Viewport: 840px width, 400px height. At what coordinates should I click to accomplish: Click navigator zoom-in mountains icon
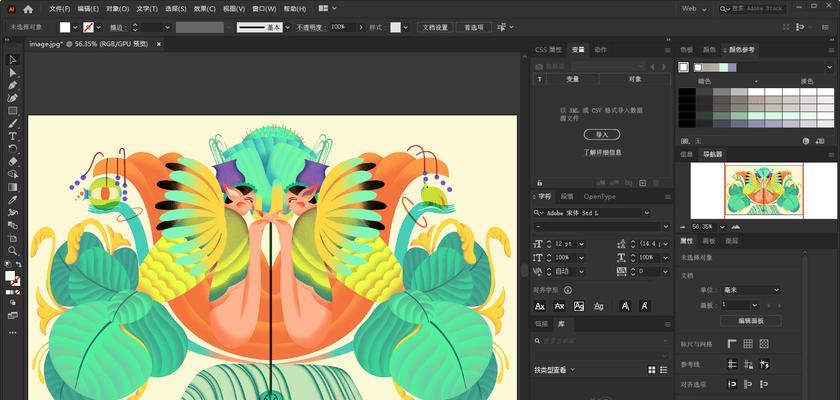(x=736, y=227)
